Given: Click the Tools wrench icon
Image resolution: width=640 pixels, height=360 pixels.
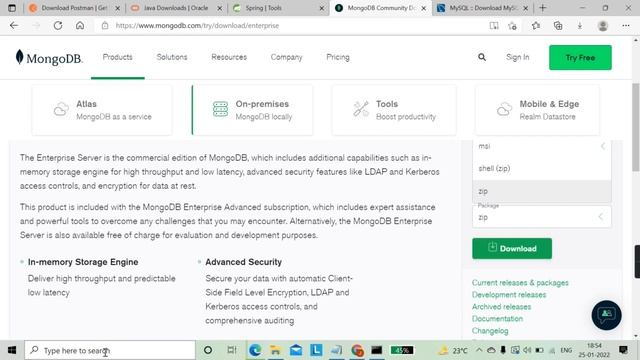Looking at the screenshot, I should pos(361,109).
